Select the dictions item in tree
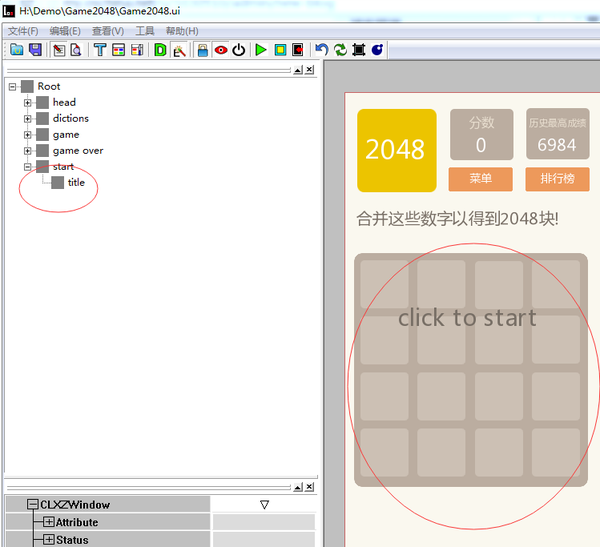This screenshot has width=600, height=547. click(x=71, y=119)
